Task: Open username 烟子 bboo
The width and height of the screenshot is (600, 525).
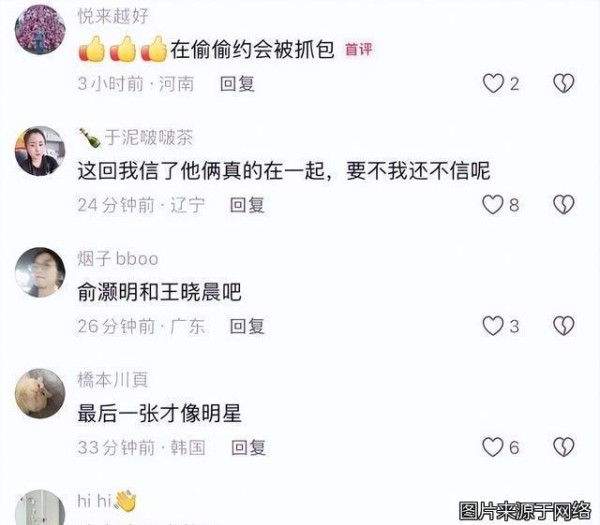Action: coord(118,259)
